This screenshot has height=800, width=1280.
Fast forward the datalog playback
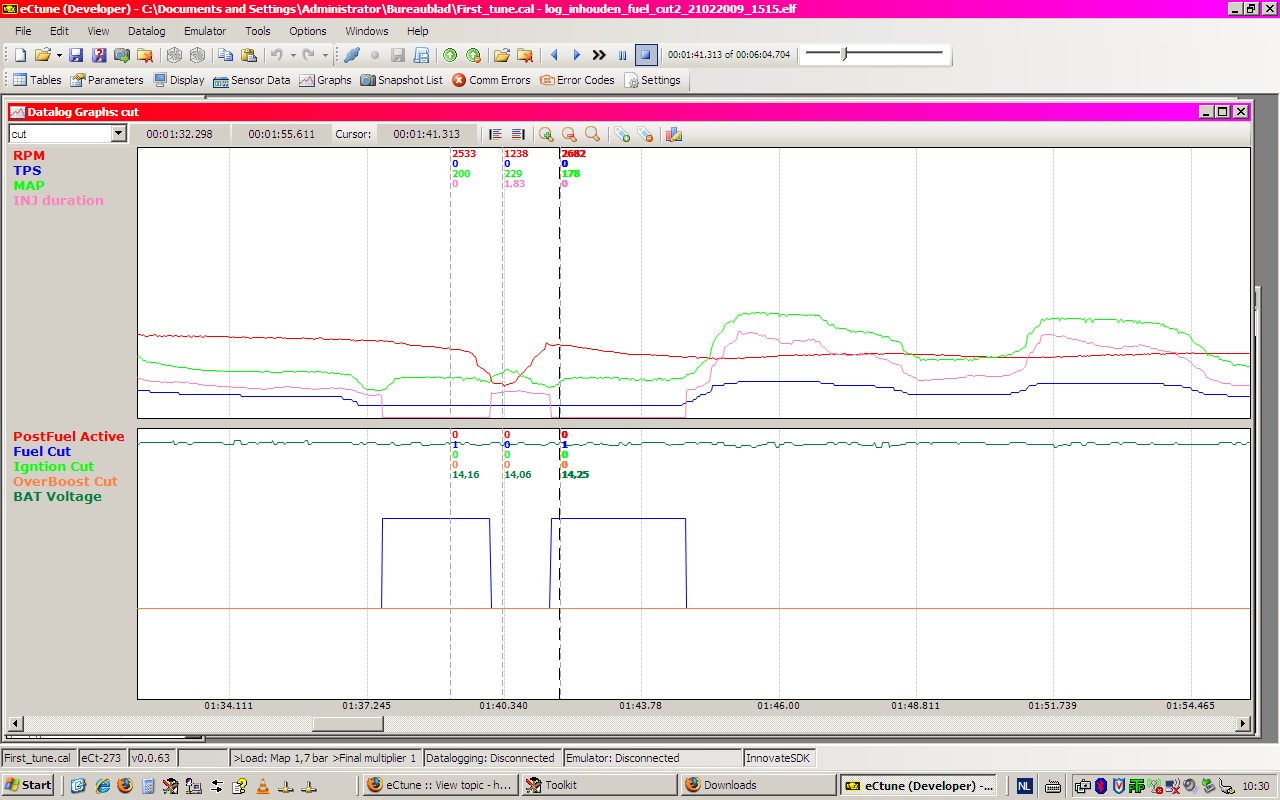[x=599, y=55]
